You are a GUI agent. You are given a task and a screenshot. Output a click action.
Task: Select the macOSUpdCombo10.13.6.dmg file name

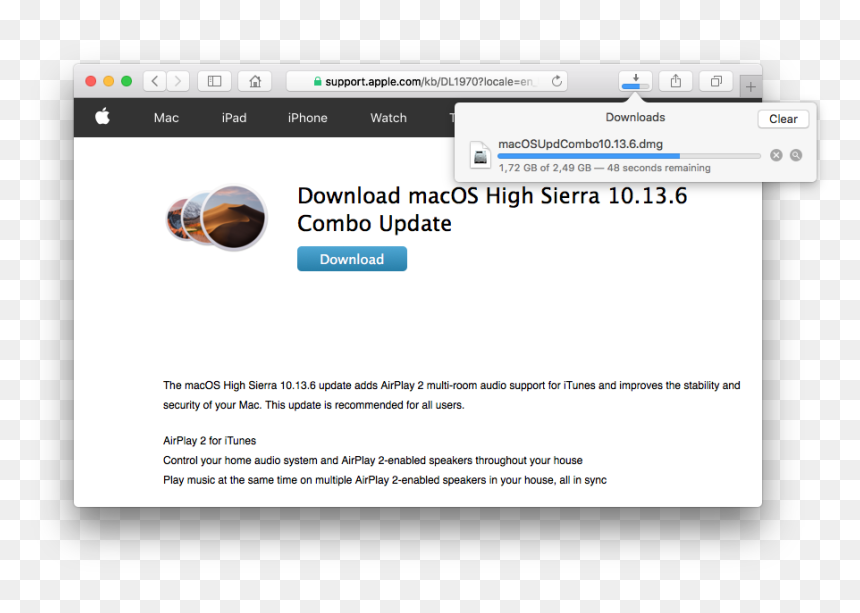click(580, 144)
